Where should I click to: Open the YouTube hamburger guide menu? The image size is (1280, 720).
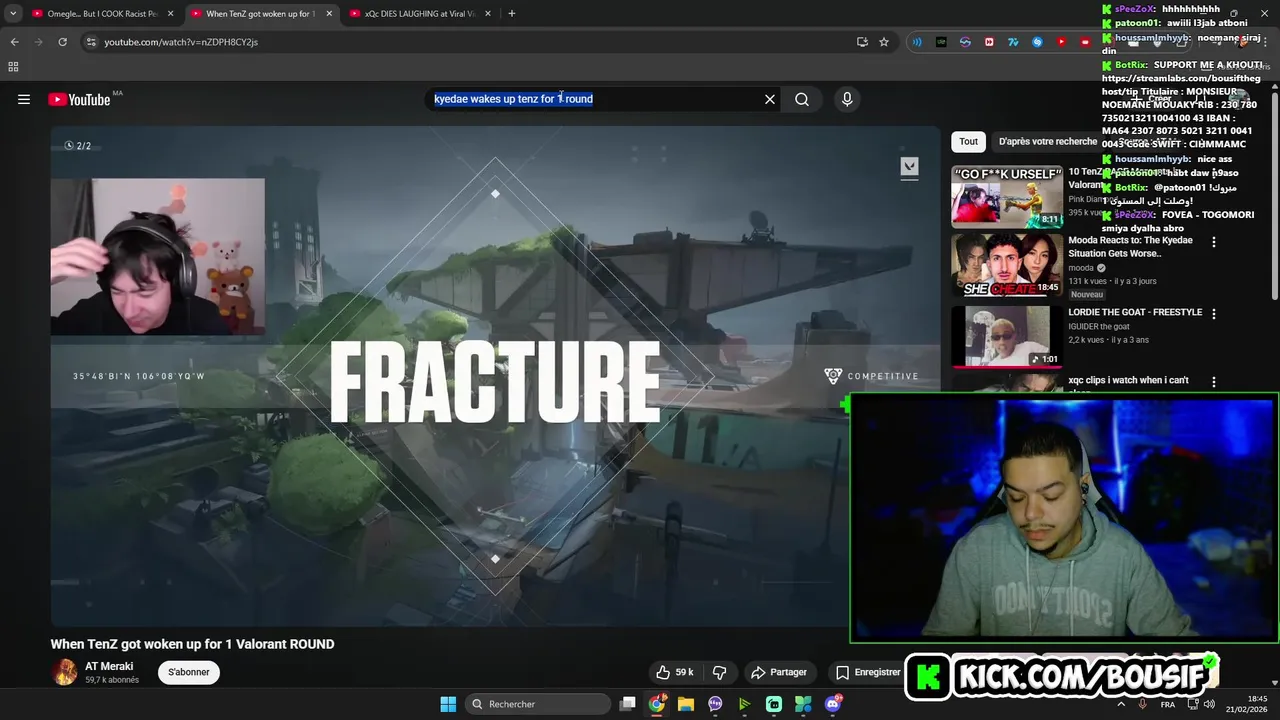[24, 99]
